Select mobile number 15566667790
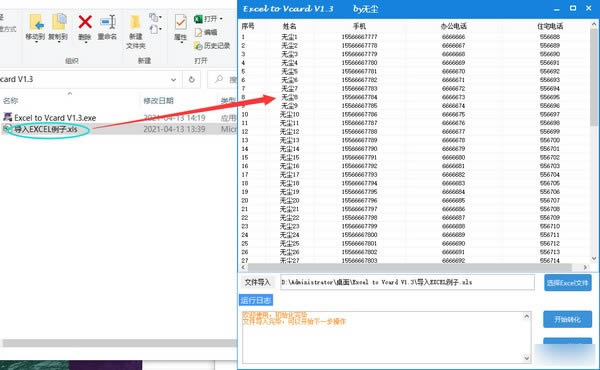Viewport: 600px width, 370px height. (359, 149)
